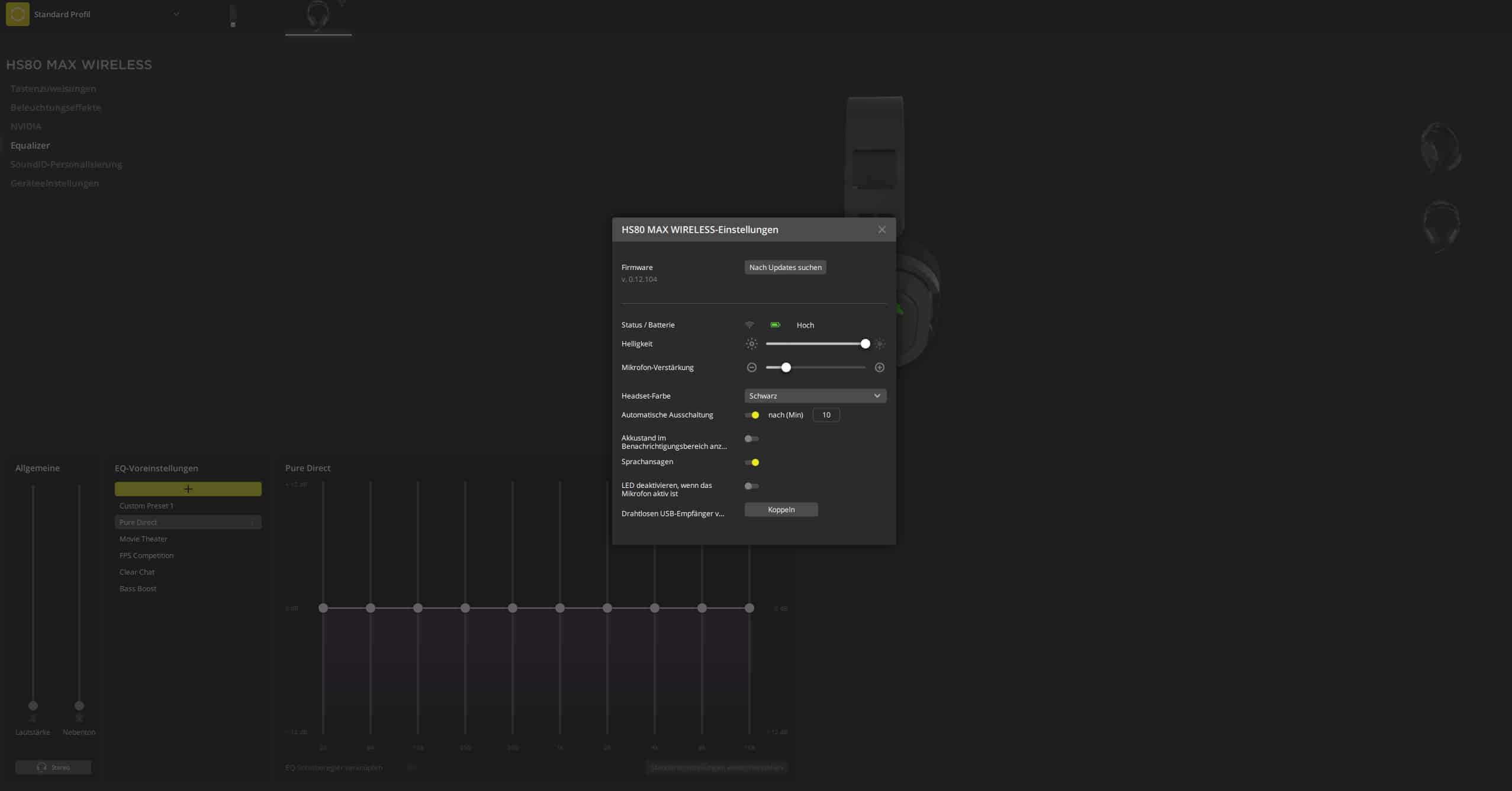Expand the Standard Profil dropdown
The image size is (1512, 791).
(176, 14)
